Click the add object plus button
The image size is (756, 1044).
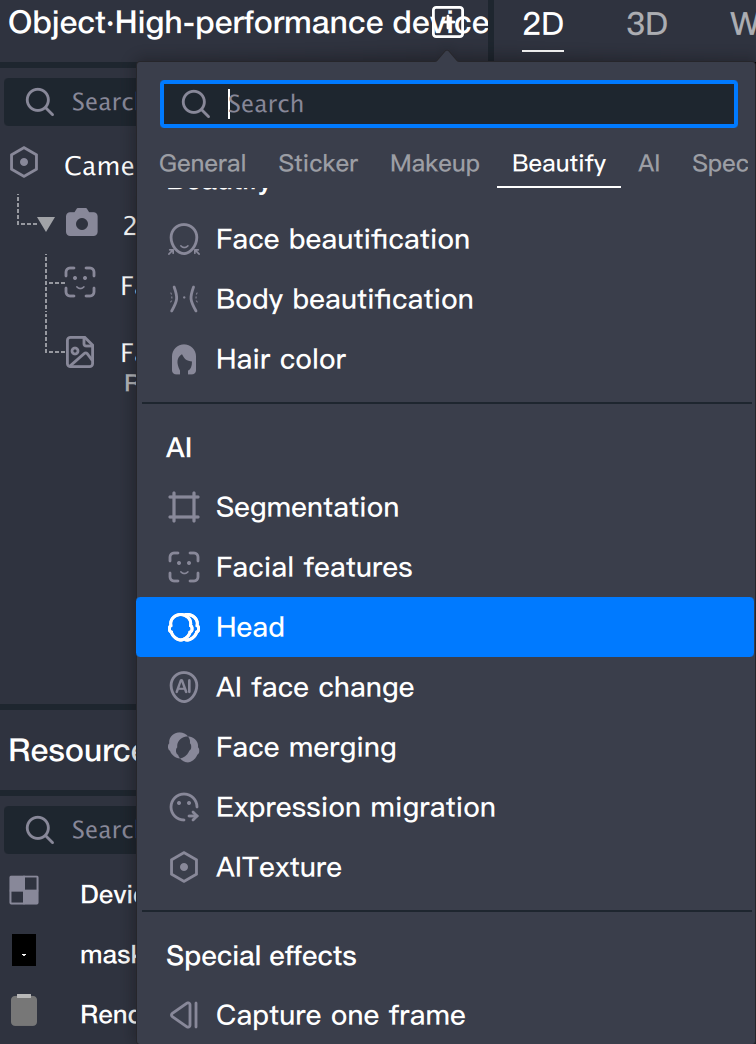[x=449, y=23]
